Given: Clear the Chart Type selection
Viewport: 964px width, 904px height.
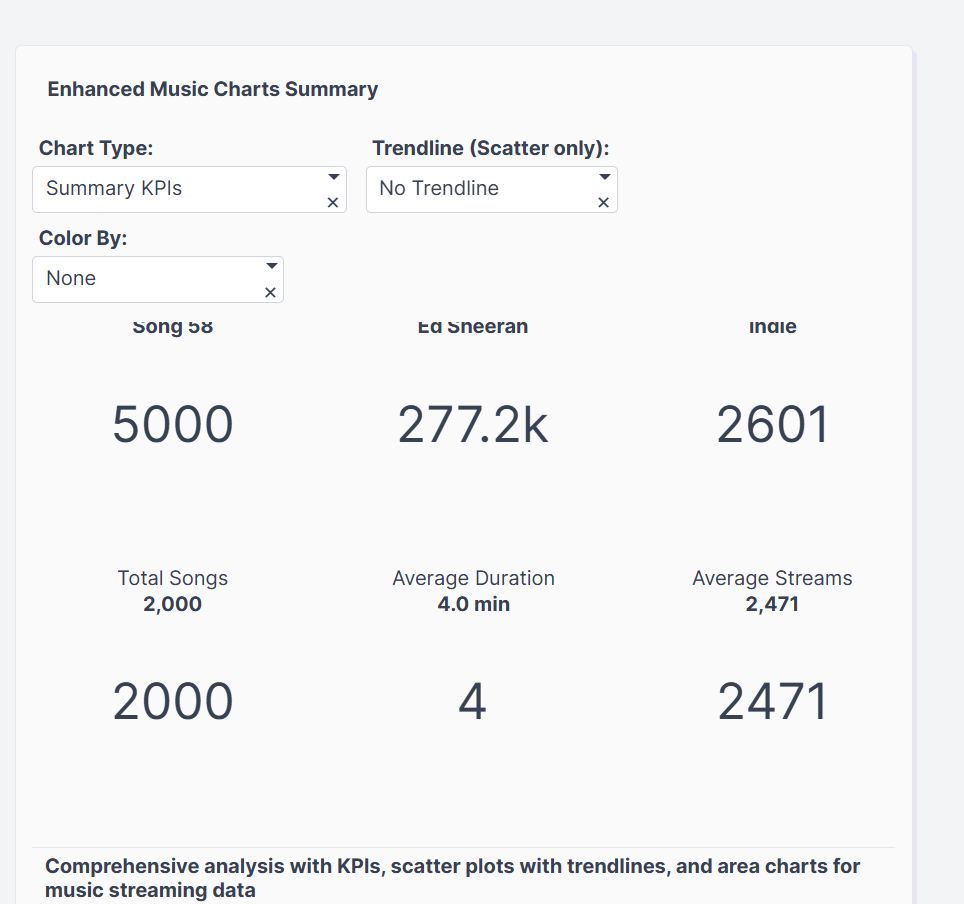Looking at the screenshot, I should click(333, 203).
